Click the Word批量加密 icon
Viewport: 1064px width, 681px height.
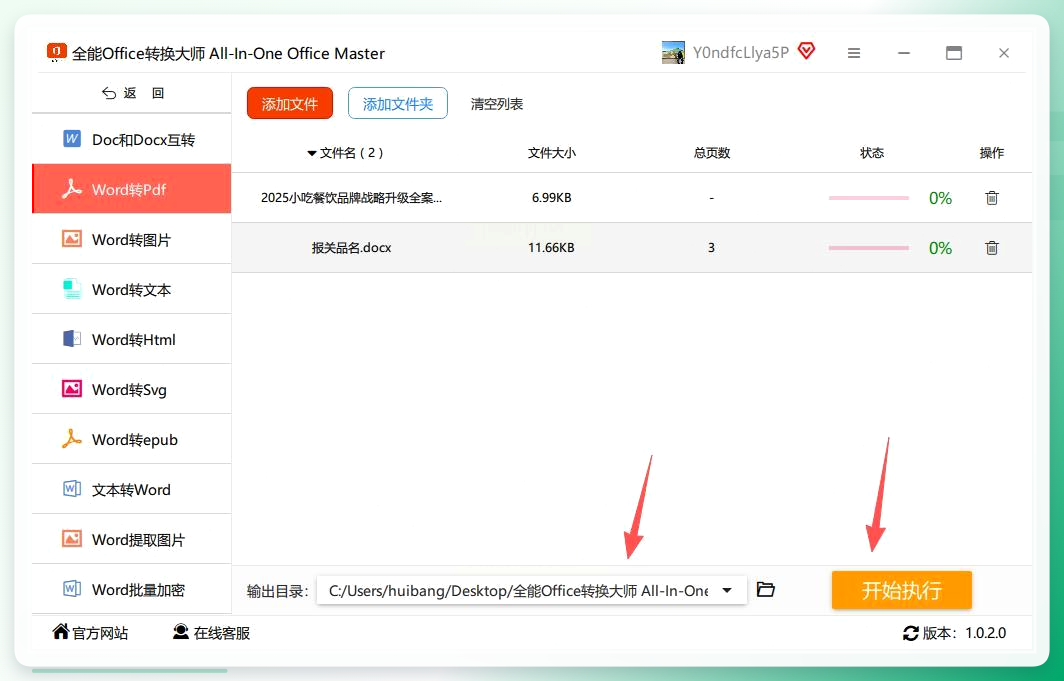click(x=72, y=589)
